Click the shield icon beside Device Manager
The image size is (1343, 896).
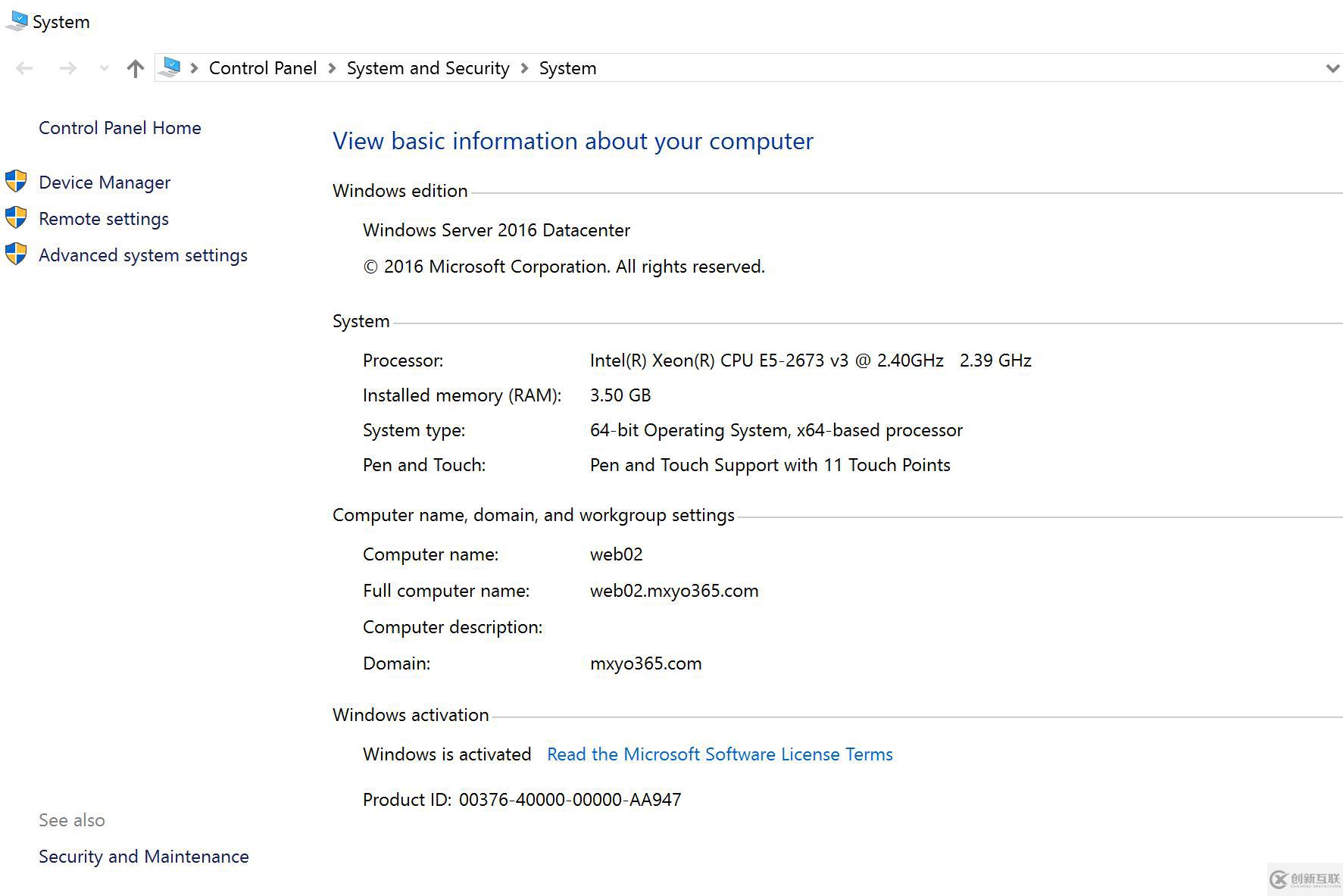pyautogui.click(x=16, y=182)
